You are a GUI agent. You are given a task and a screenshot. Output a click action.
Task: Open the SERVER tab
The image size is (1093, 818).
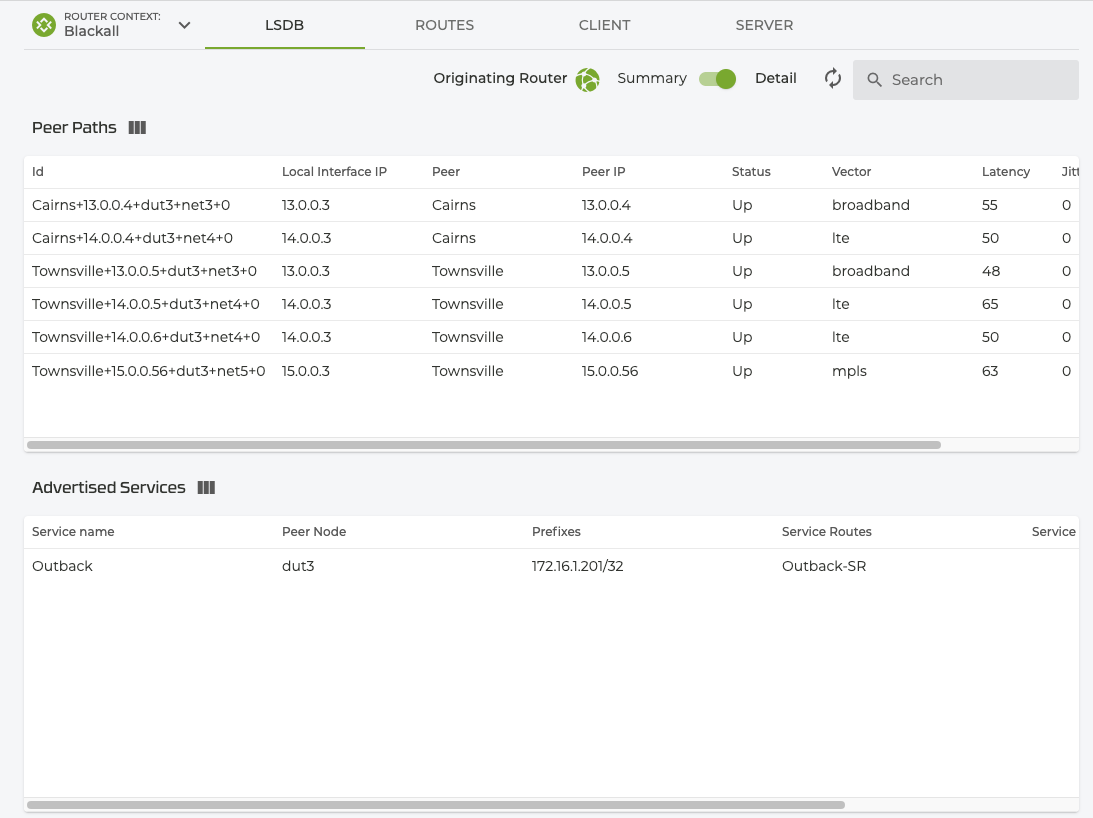coord(764,25)
